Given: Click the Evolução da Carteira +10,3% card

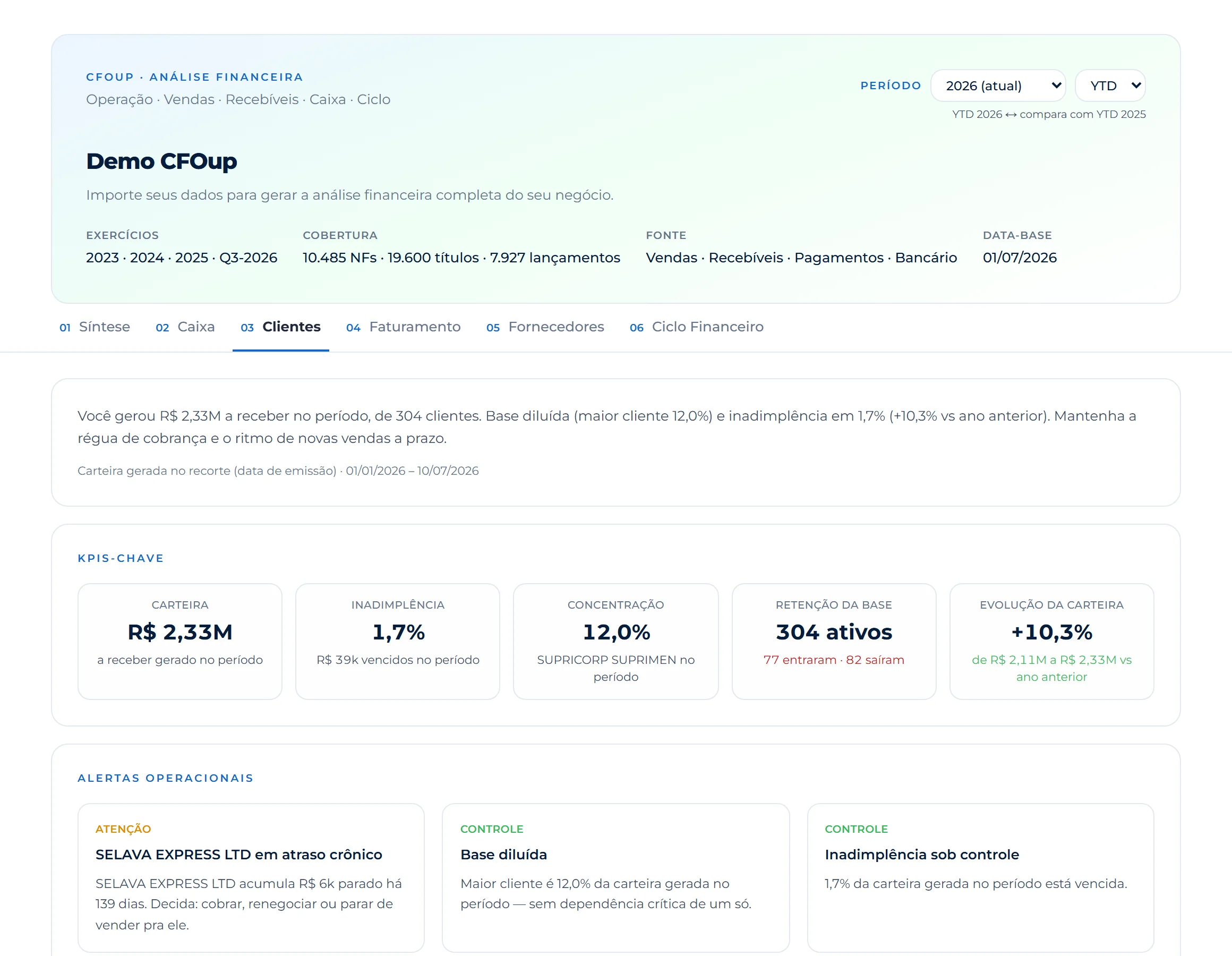Looking at the screenshot, I should click(1051, 642).
